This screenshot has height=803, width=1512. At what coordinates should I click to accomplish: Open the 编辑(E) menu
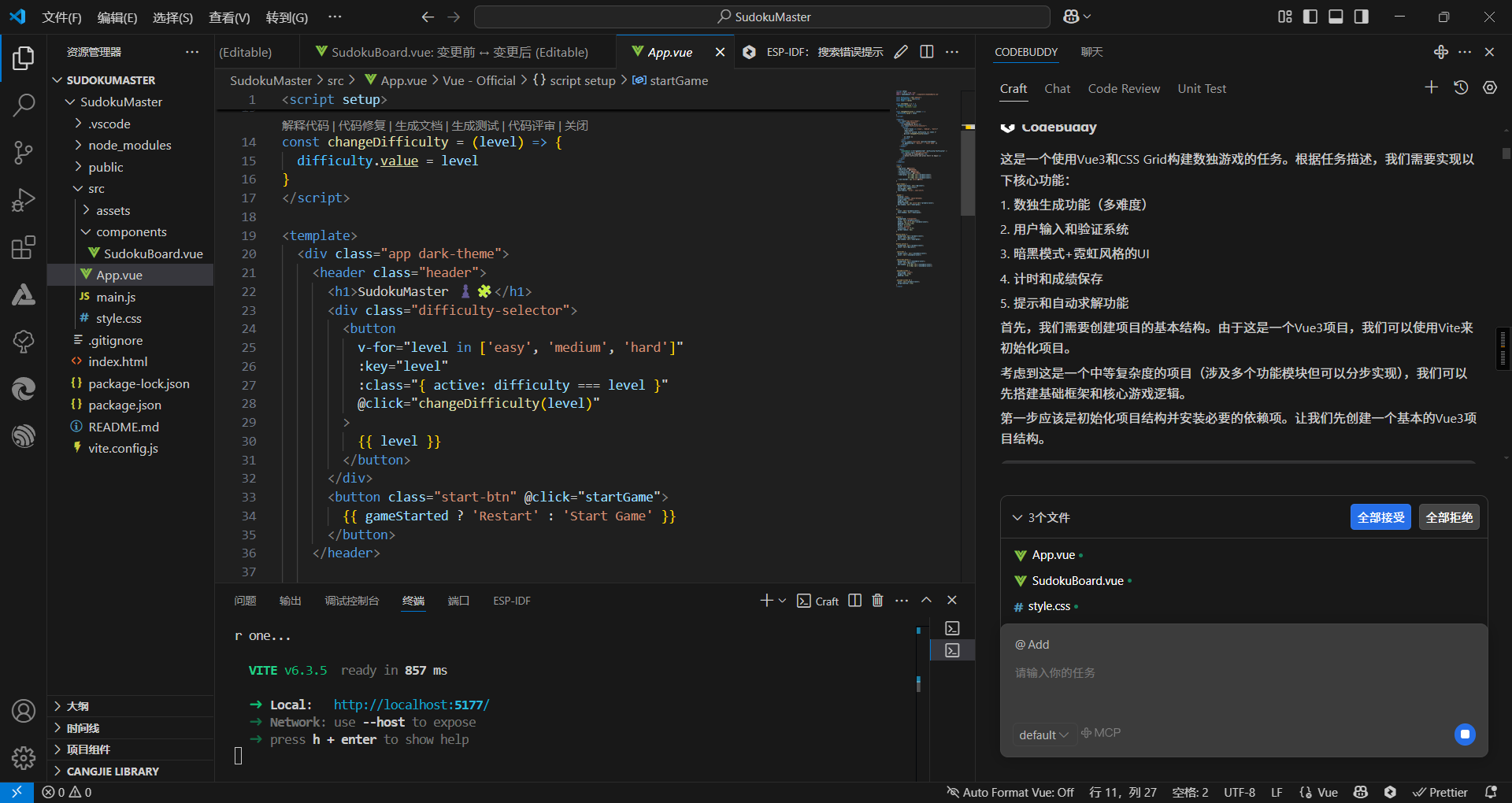(117, 17)
